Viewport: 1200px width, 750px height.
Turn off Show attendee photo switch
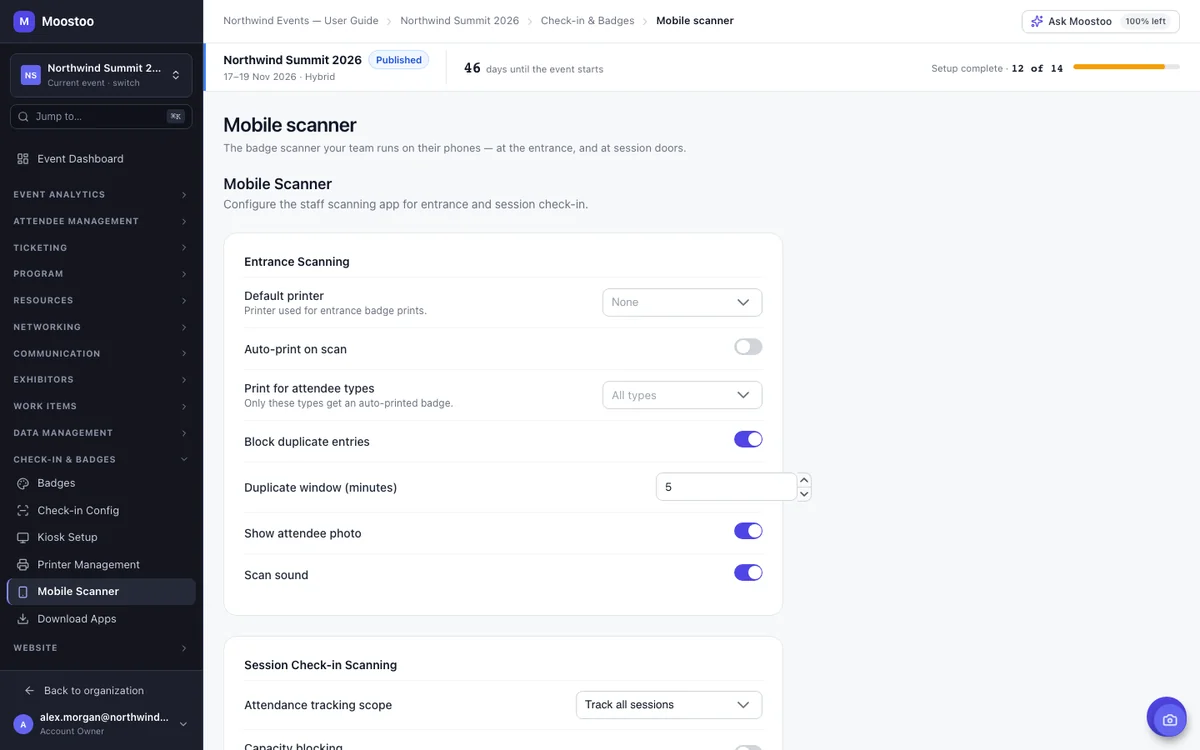coord(748,531)
